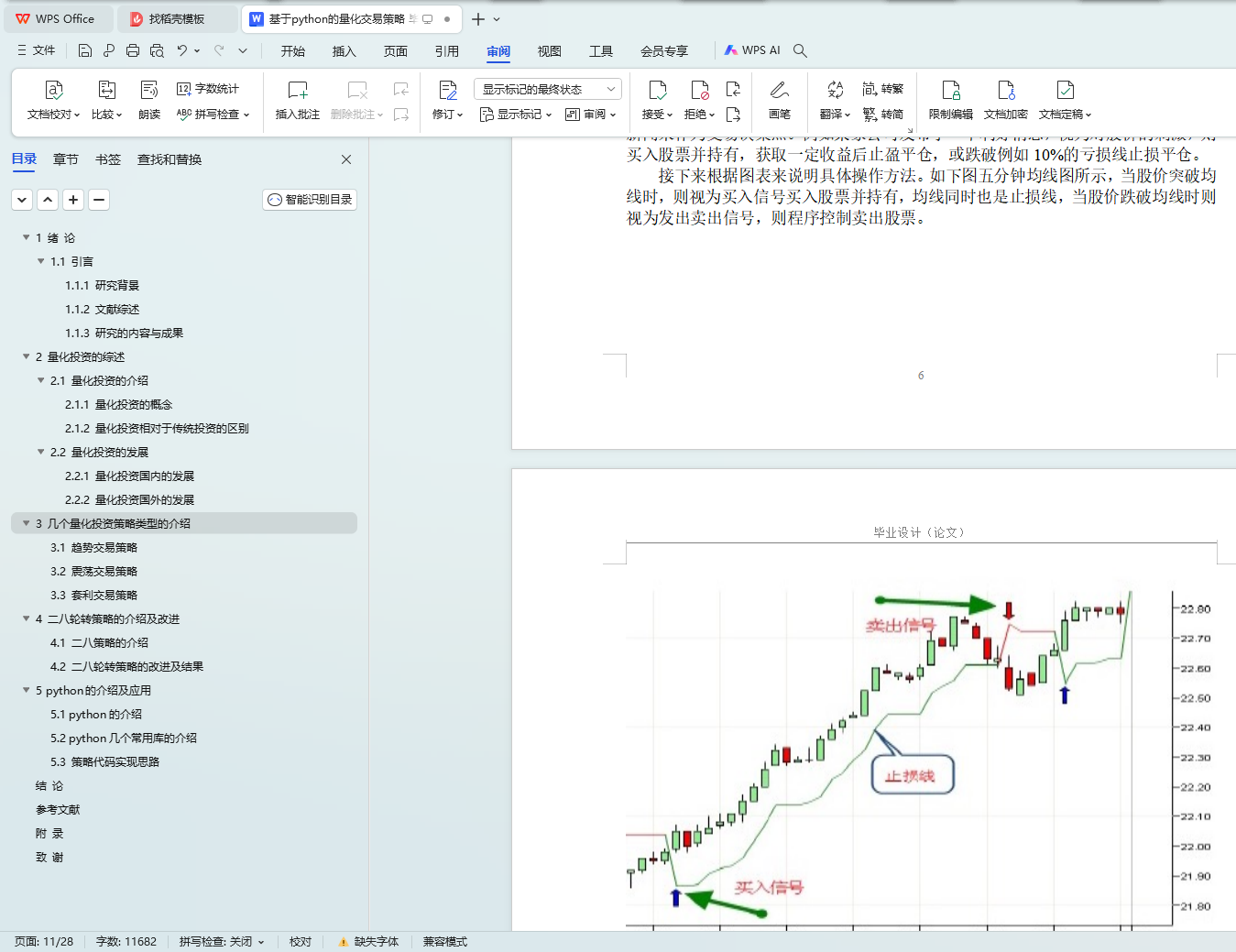Open 文档加密 document encryption
The width and height of the screenshot is (1236, 952).
(x=1006, y=101)
